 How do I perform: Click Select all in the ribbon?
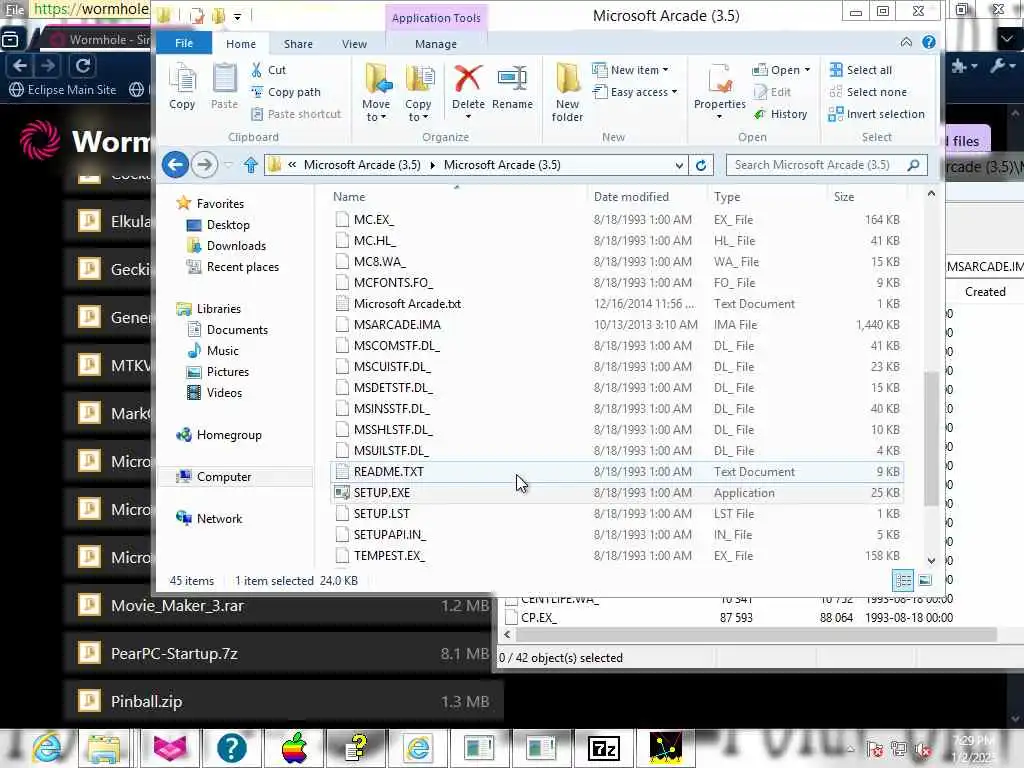(860, 70)
